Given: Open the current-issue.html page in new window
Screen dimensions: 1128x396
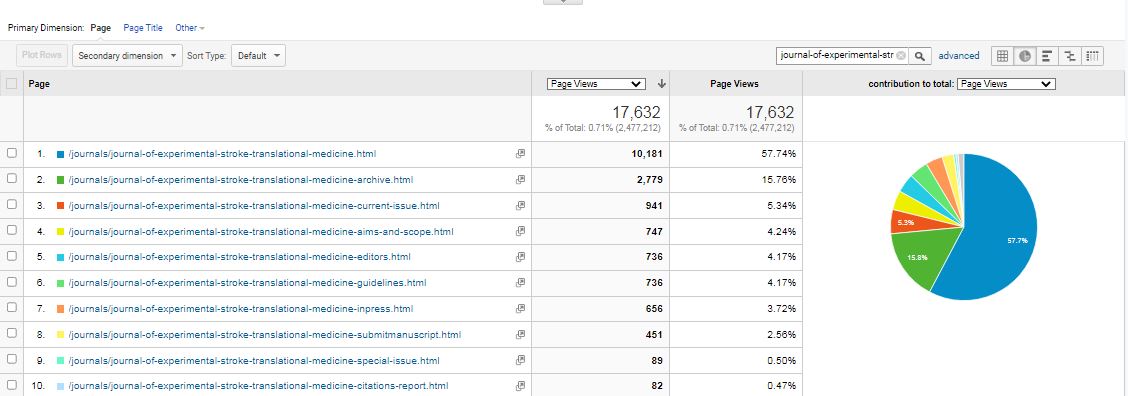Looking at the screenshot, I should [x=520, y=205].
